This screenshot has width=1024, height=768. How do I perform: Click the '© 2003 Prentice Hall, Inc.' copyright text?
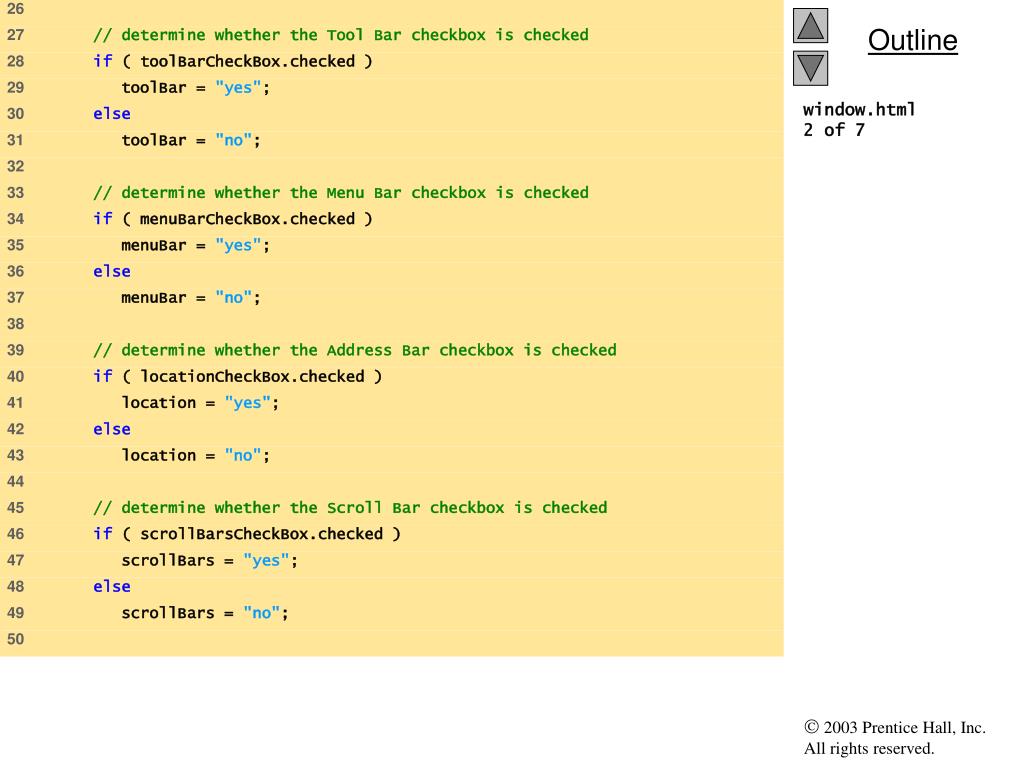[x=895, y=728]
